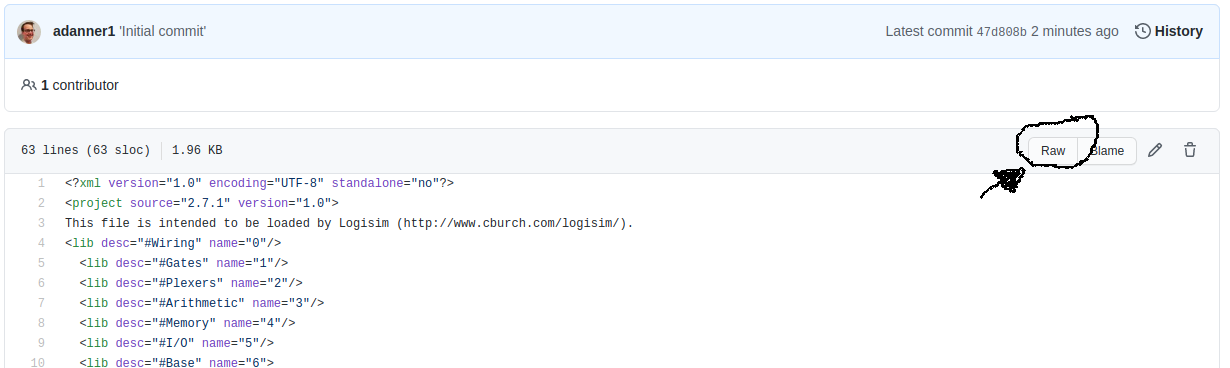Open the Blame view
Viewport: 1230px width, 368px height.
[1107, 151]
